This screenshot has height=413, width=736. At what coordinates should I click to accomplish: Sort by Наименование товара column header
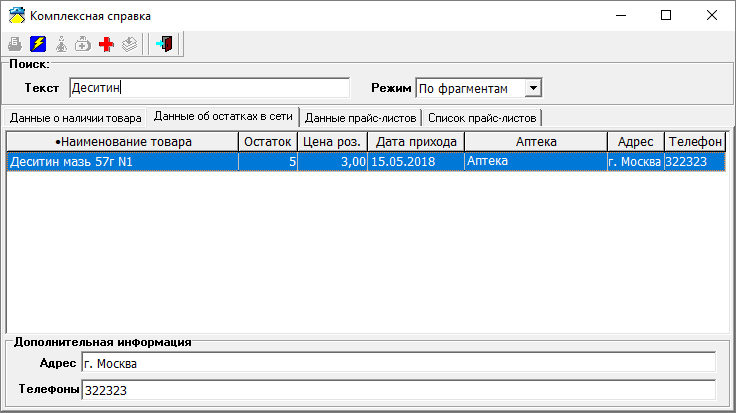point(122,142)
